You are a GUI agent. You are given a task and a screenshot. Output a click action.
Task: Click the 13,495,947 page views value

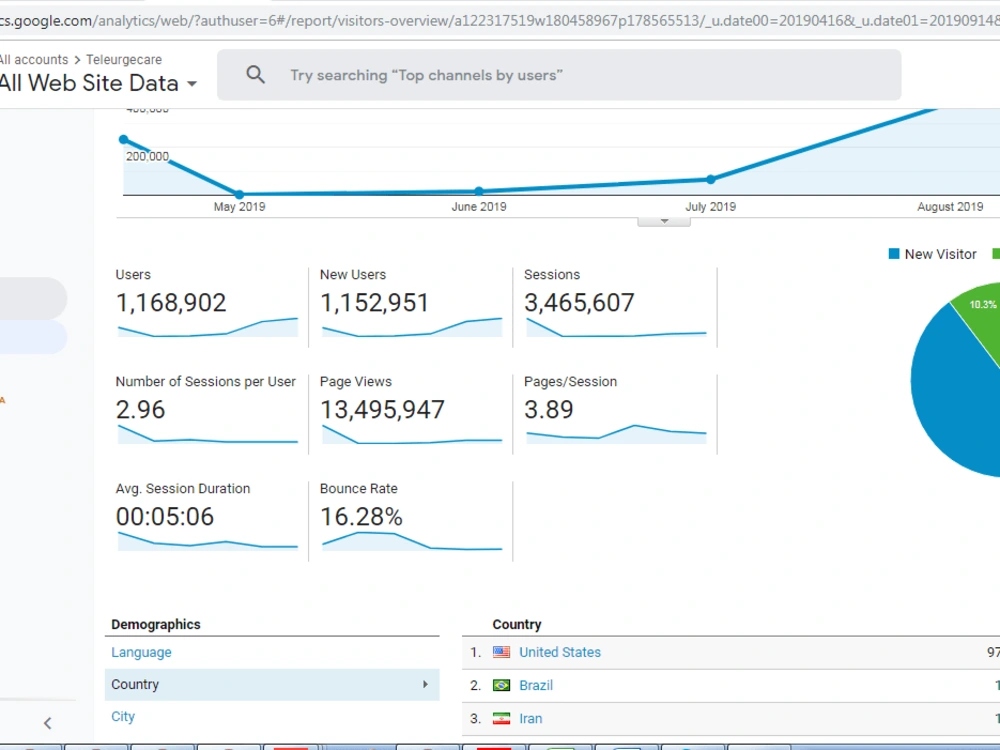tap(382, 409)
